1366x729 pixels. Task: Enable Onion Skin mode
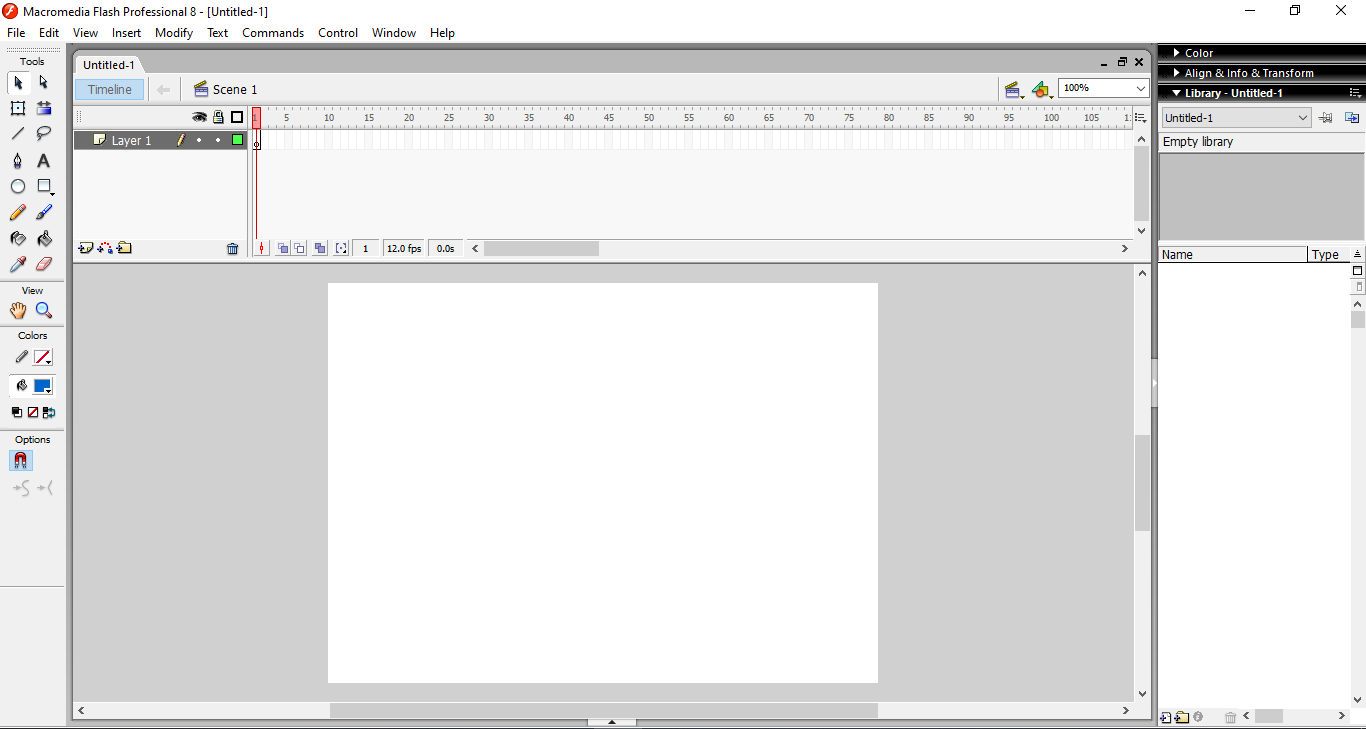tap(282, 248)
